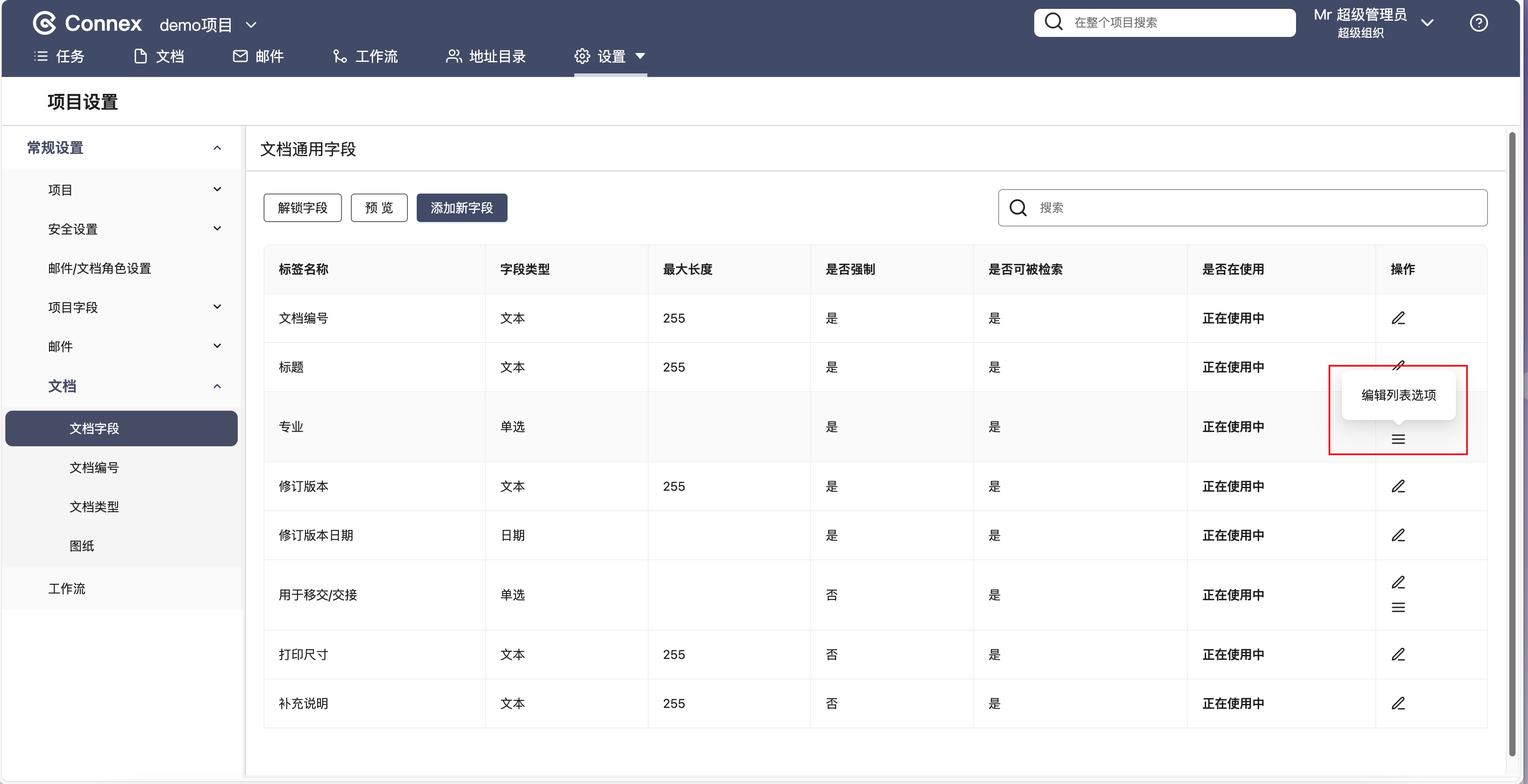Click the Connex logo icon
1528x784 pixels.
coord(45,23)
